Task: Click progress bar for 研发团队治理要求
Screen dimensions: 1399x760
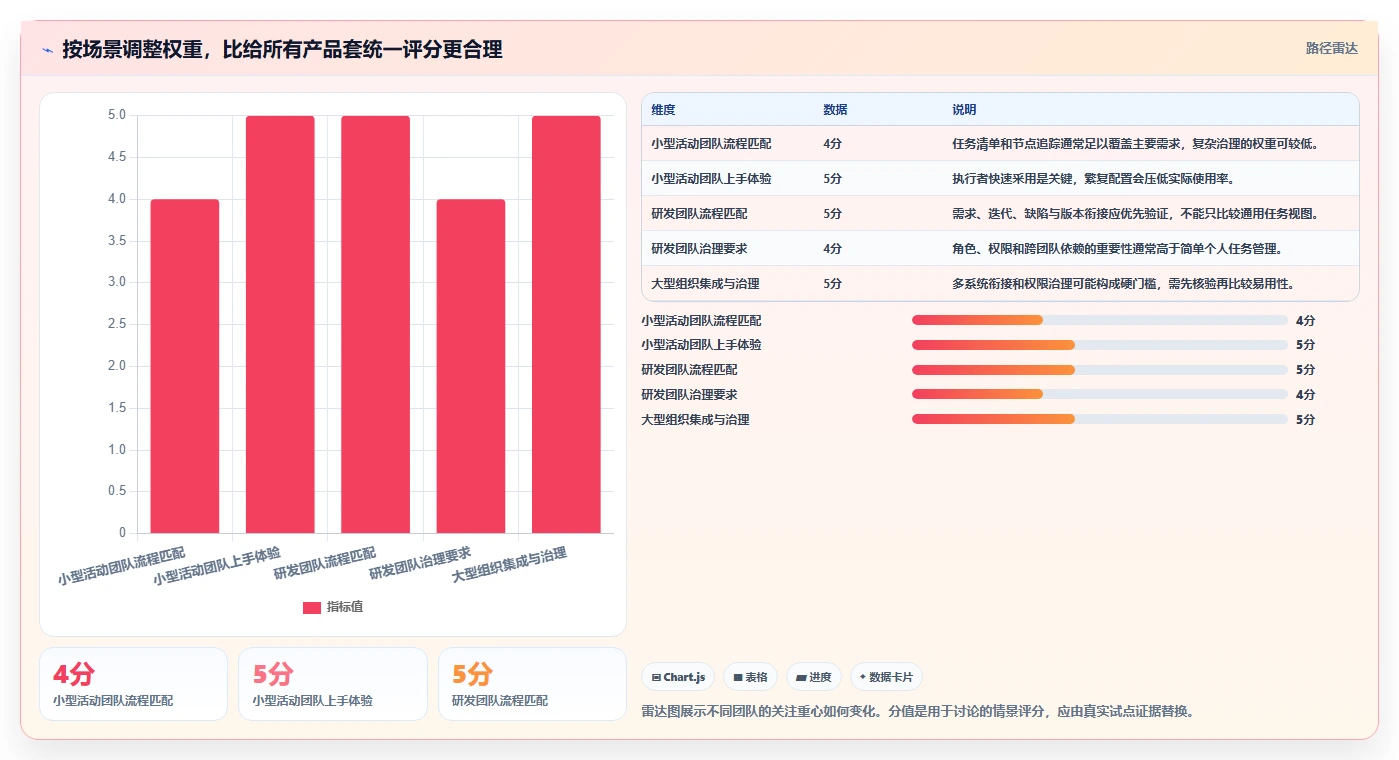Action: [1099, 395]
